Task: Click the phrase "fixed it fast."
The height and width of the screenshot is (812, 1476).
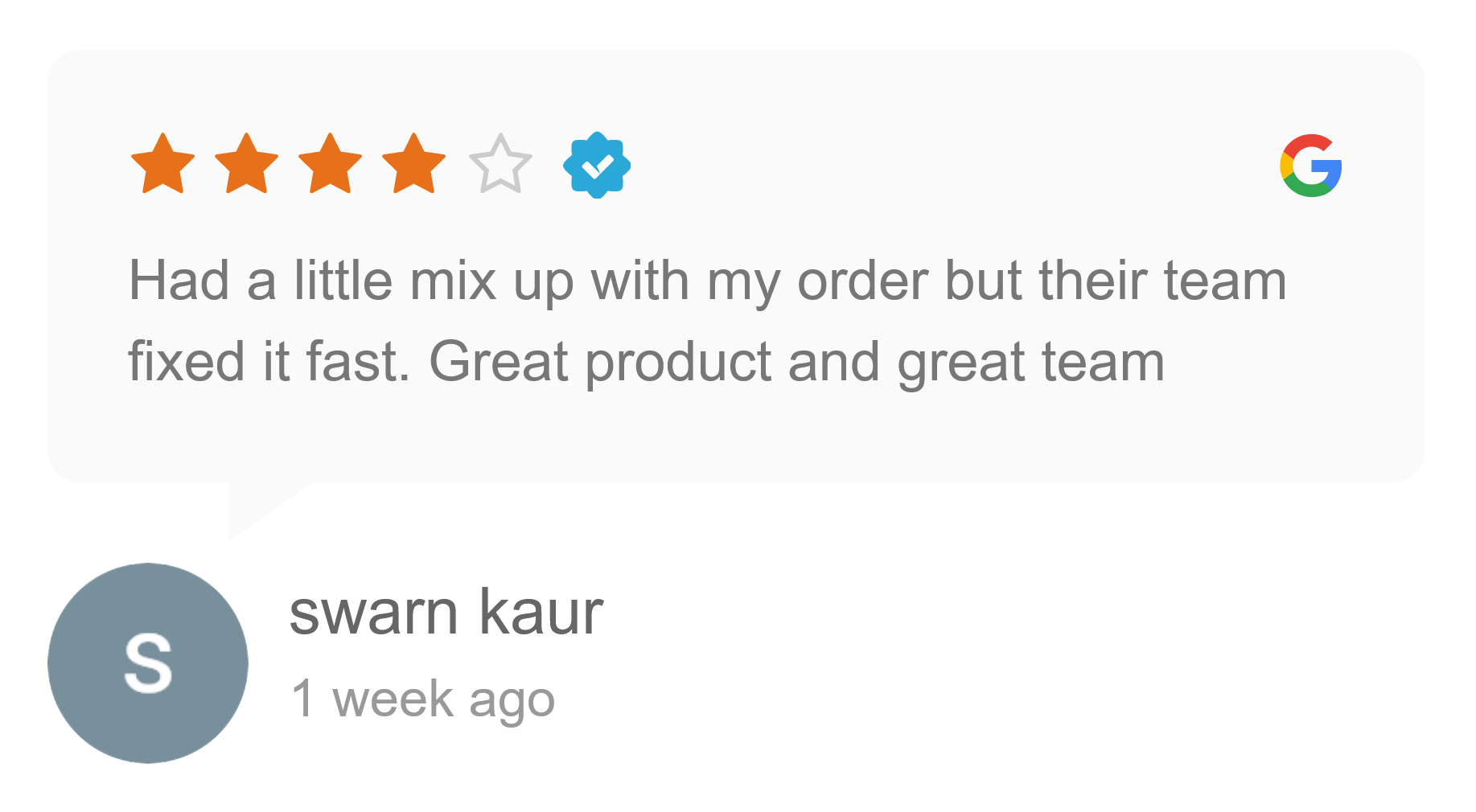Action: pyautogui.click(x=269, y=362)
